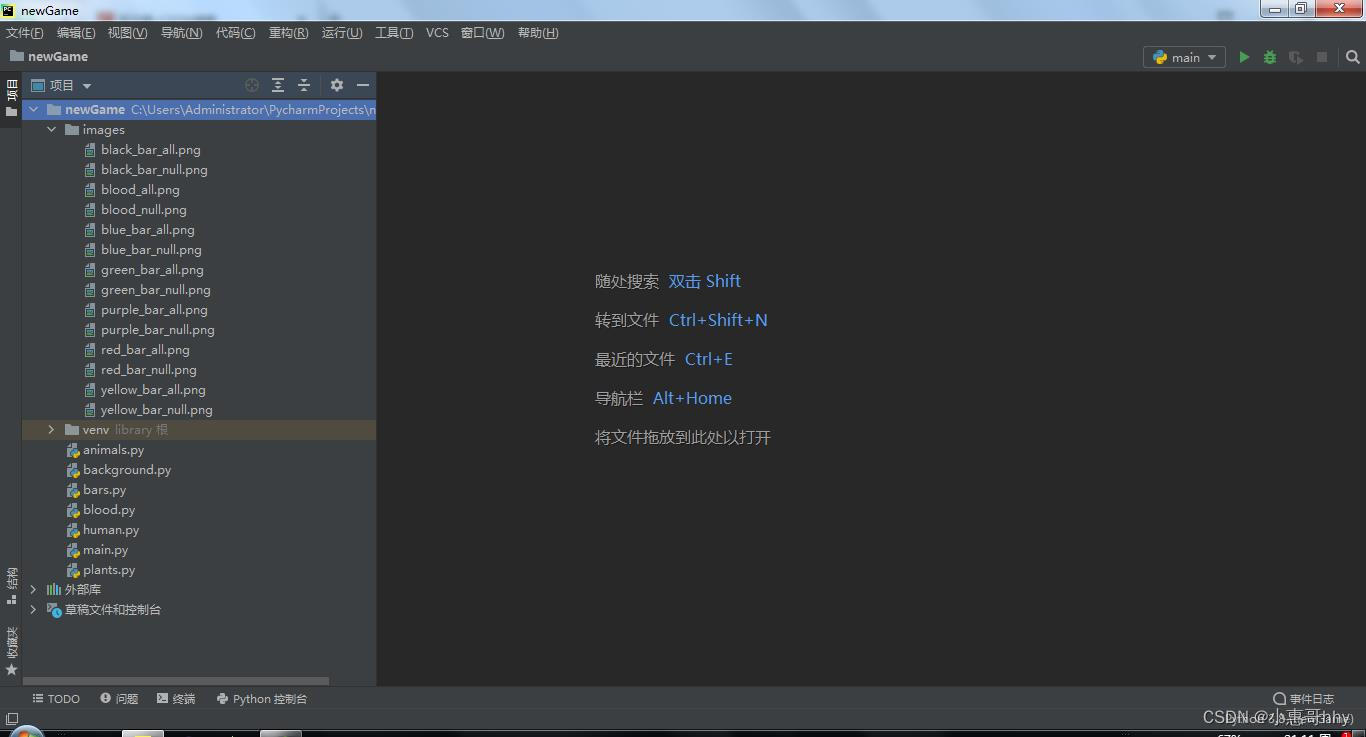Open the Navigate (导航) menu
The height and width of the screenshot is (737, 1366).
182,33
